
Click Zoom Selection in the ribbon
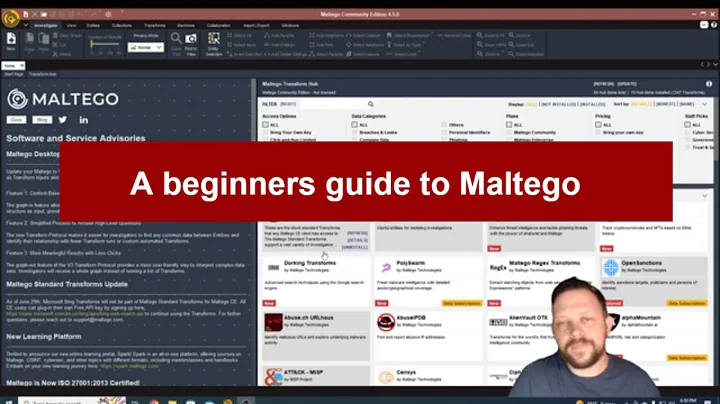[526, 54]
